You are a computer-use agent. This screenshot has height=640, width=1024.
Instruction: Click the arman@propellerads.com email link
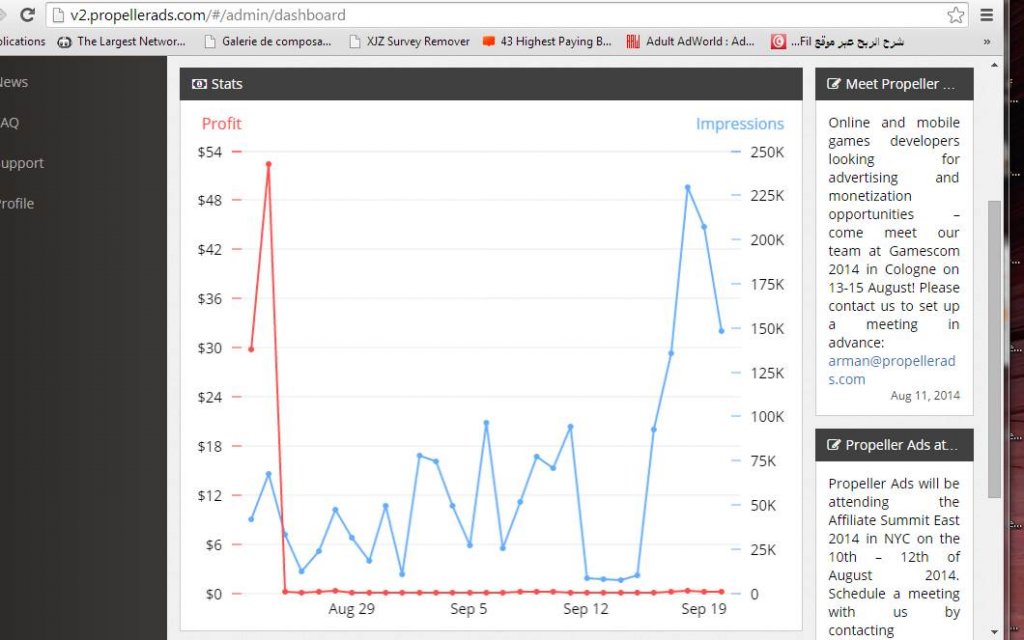pos(891,370)
